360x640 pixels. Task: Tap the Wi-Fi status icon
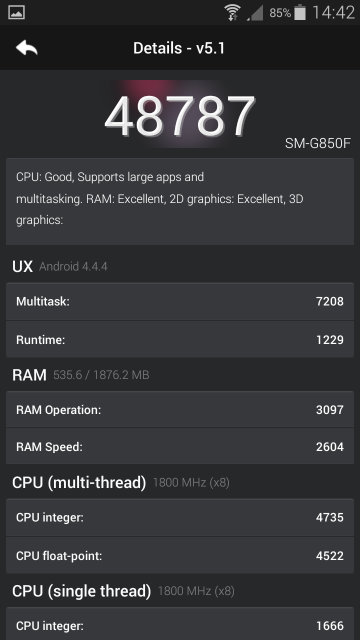(233, 12)
